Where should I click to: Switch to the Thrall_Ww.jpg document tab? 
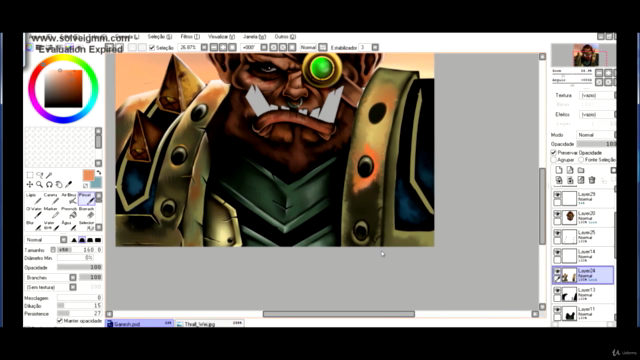[x=209, y=324]
